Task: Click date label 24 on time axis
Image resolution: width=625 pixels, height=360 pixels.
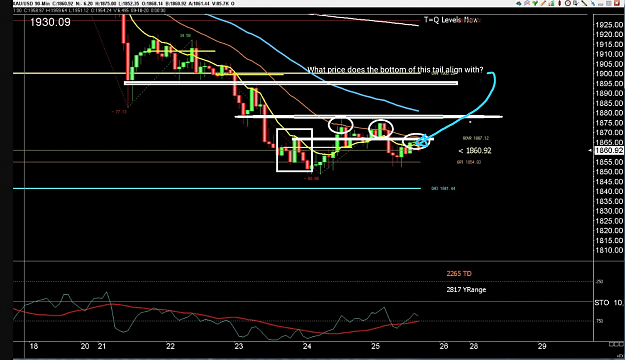Action: pos(307,346)
